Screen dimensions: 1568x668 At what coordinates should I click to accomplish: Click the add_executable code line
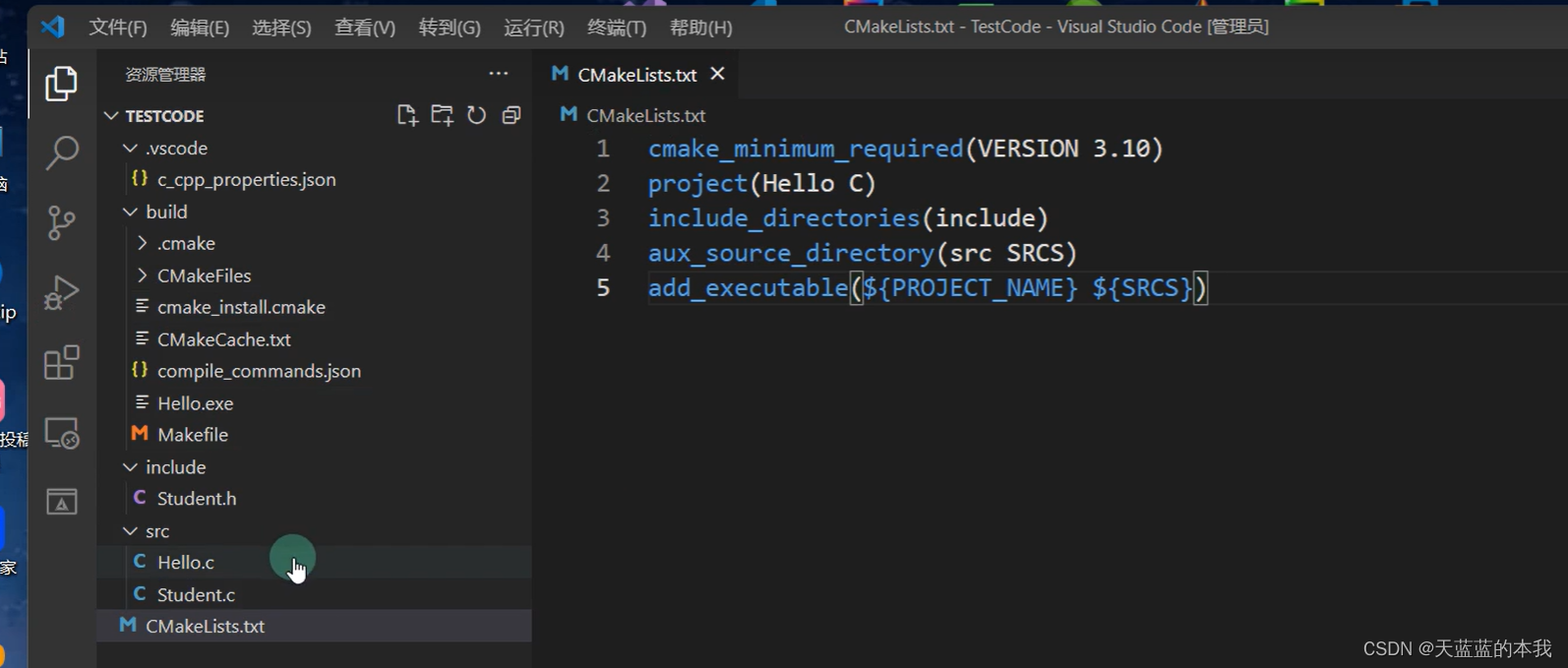pyautogui.click(x=928, y=288)
